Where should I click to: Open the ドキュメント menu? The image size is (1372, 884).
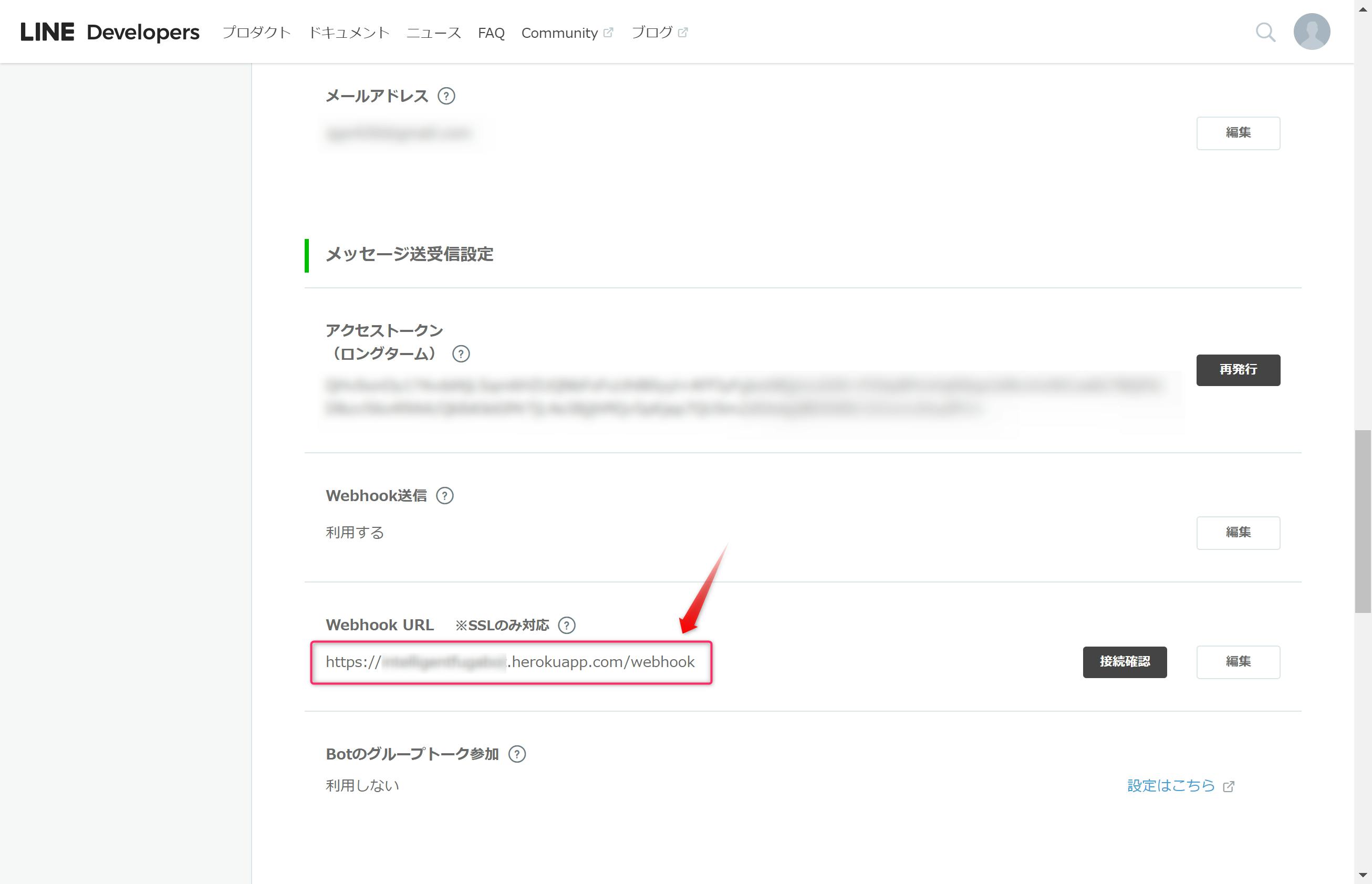coord(349,33)
